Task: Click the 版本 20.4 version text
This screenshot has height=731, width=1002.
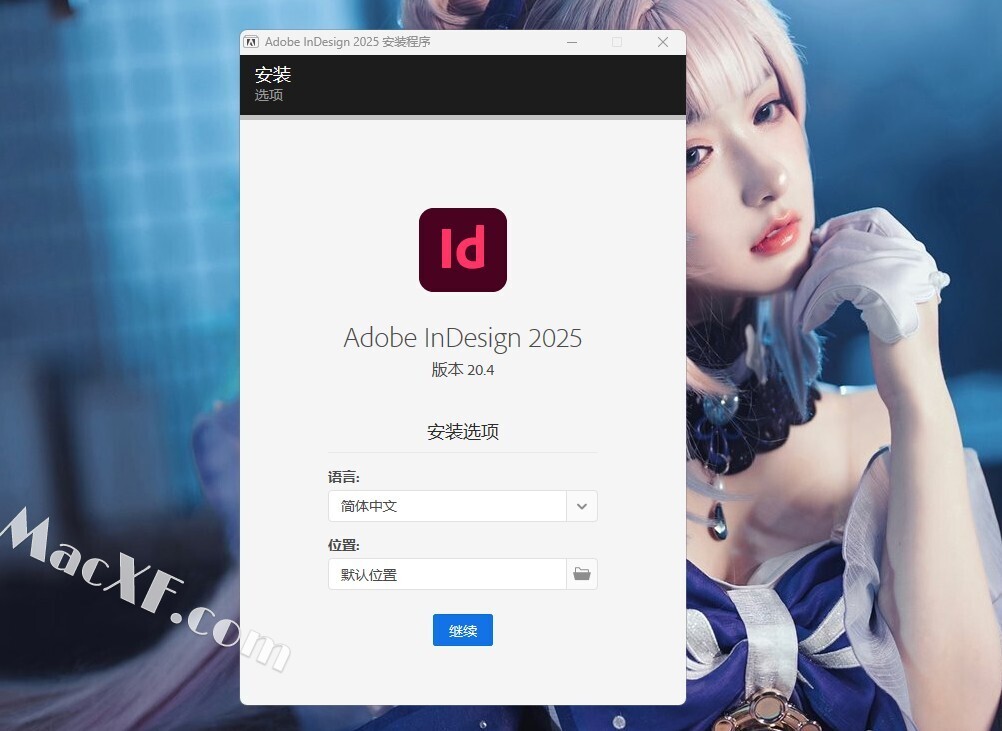Action: pos(463,370)
